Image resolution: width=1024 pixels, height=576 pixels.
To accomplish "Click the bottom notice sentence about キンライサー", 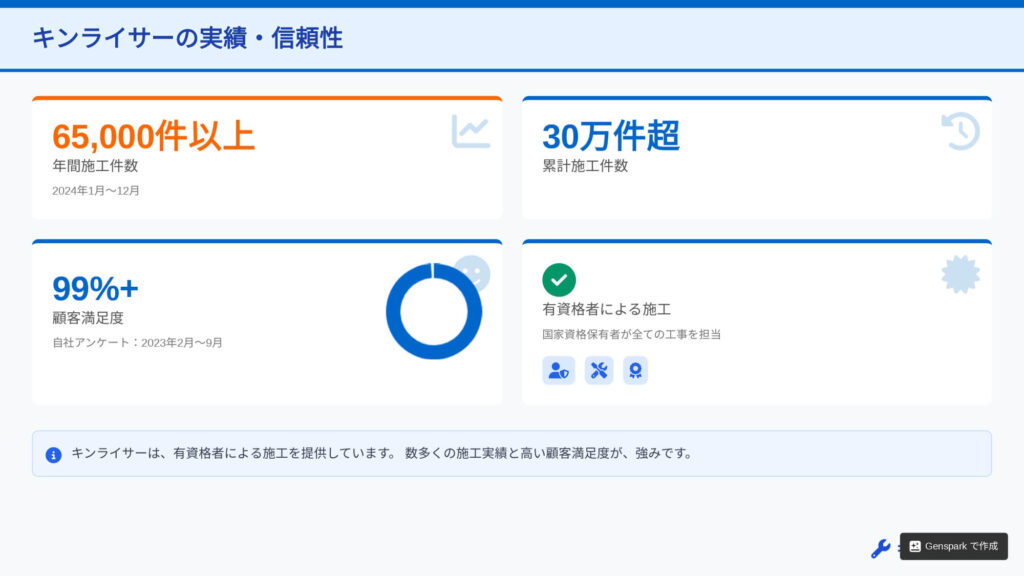I will (x=383, y=453).
